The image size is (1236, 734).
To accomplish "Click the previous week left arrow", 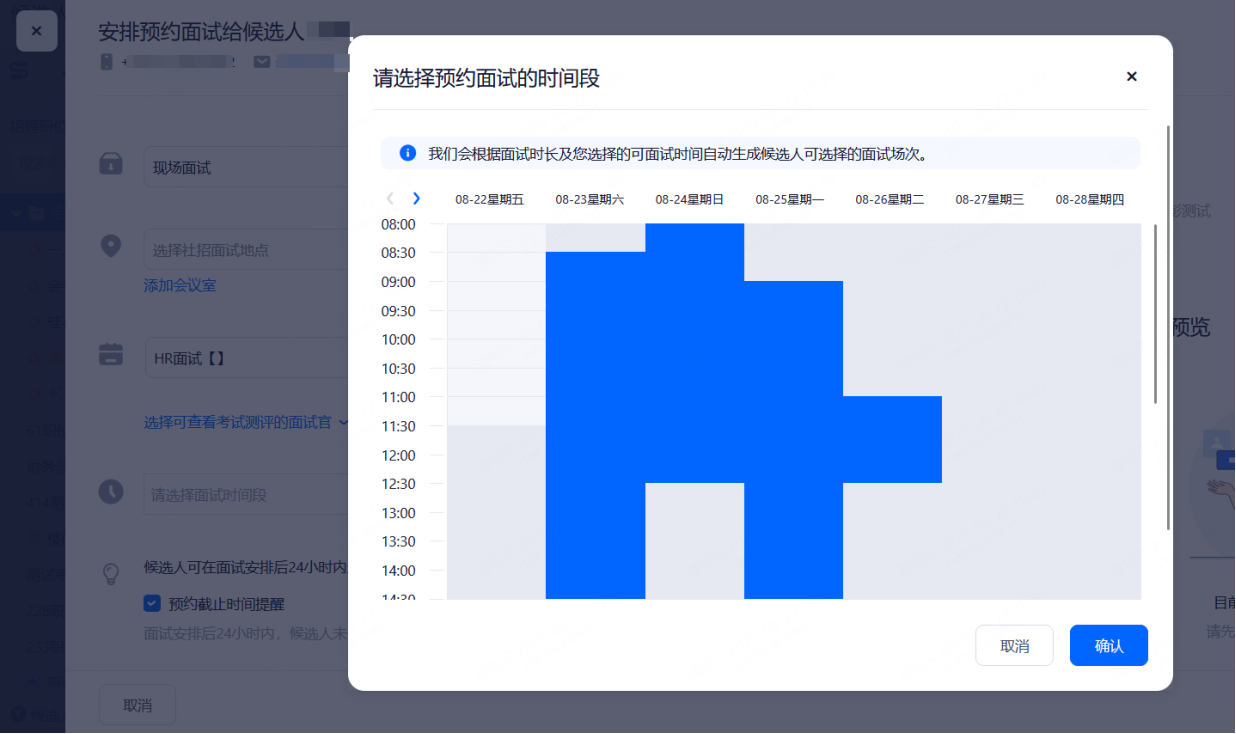I will [x=390, y=199].
